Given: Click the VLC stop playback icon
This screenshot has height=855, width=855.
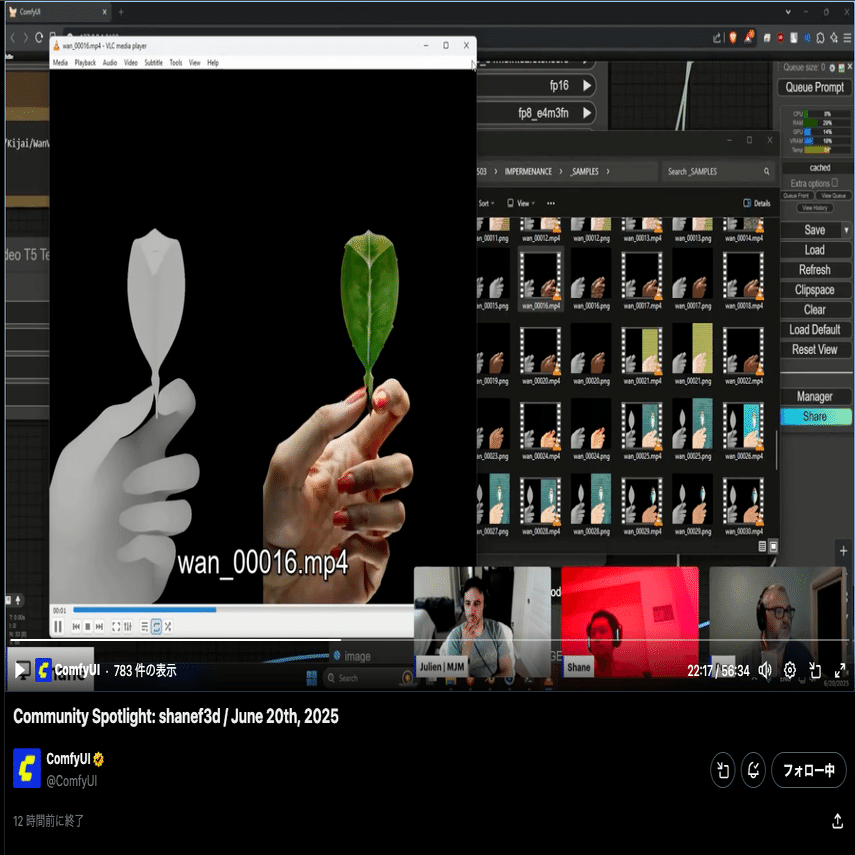Looking at the screenshot, I should (87, 627).
